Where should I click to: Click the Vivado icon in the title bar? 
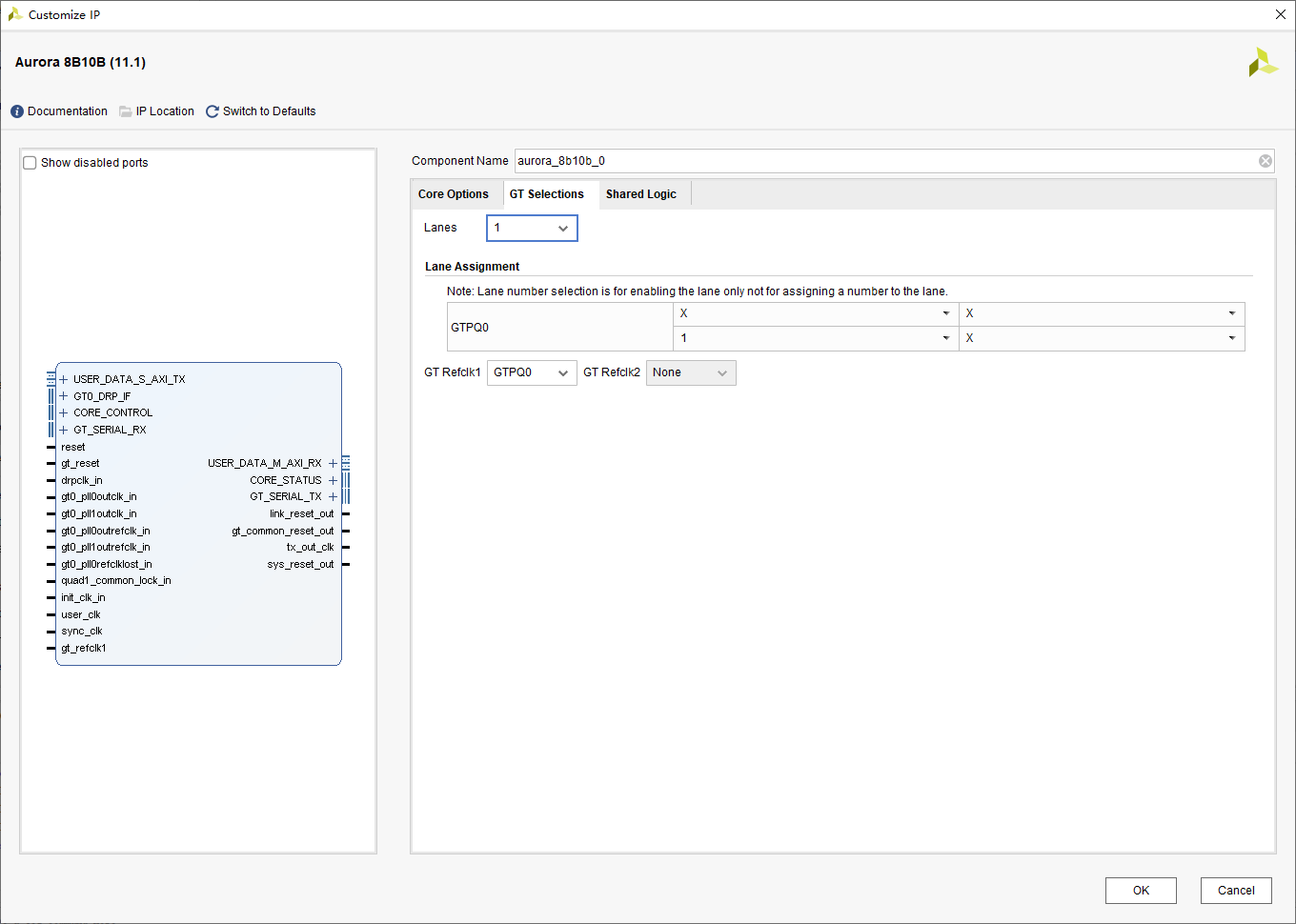[x=15, y=14]
